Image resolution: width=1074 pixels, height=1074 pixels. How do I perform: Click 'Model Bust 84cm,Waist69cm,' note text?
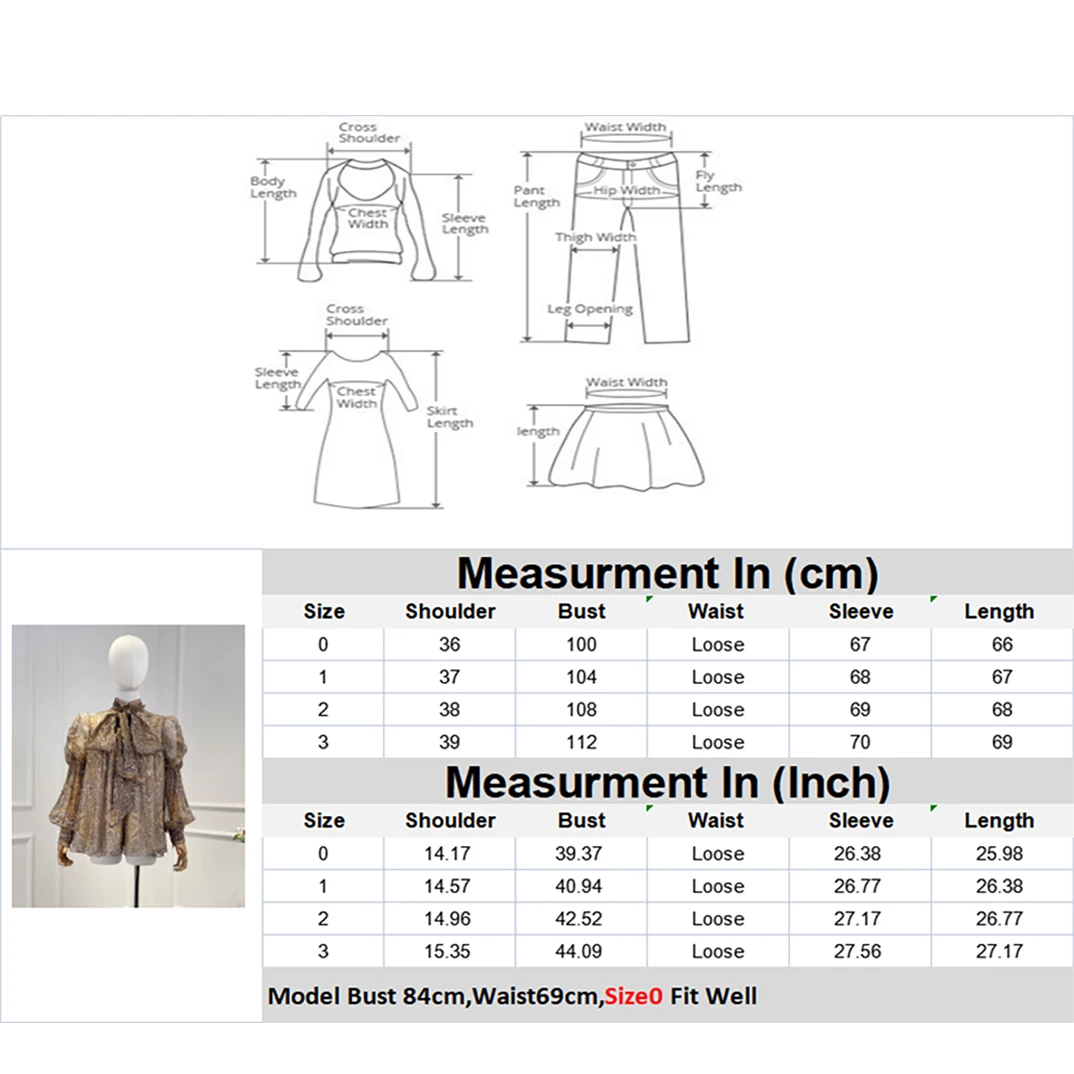tap(436, 996)
